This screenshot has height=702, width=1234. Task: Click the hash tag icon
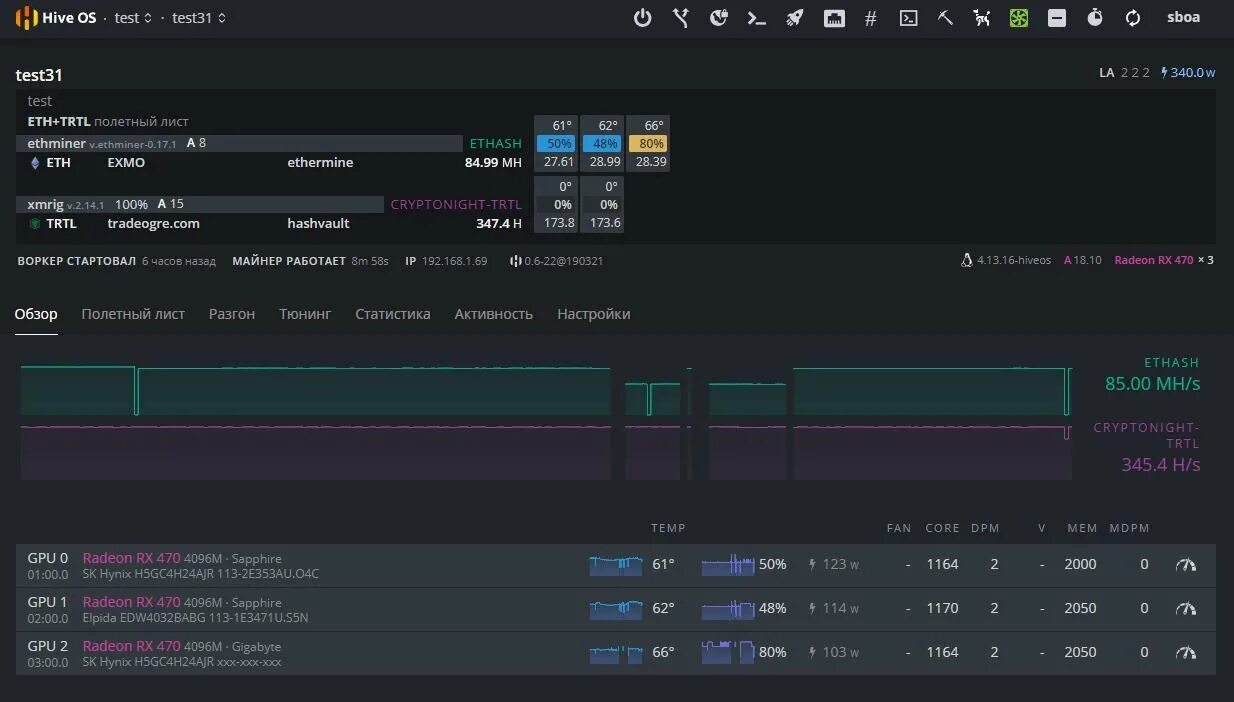pyautogui.click(x=871, y=18)
